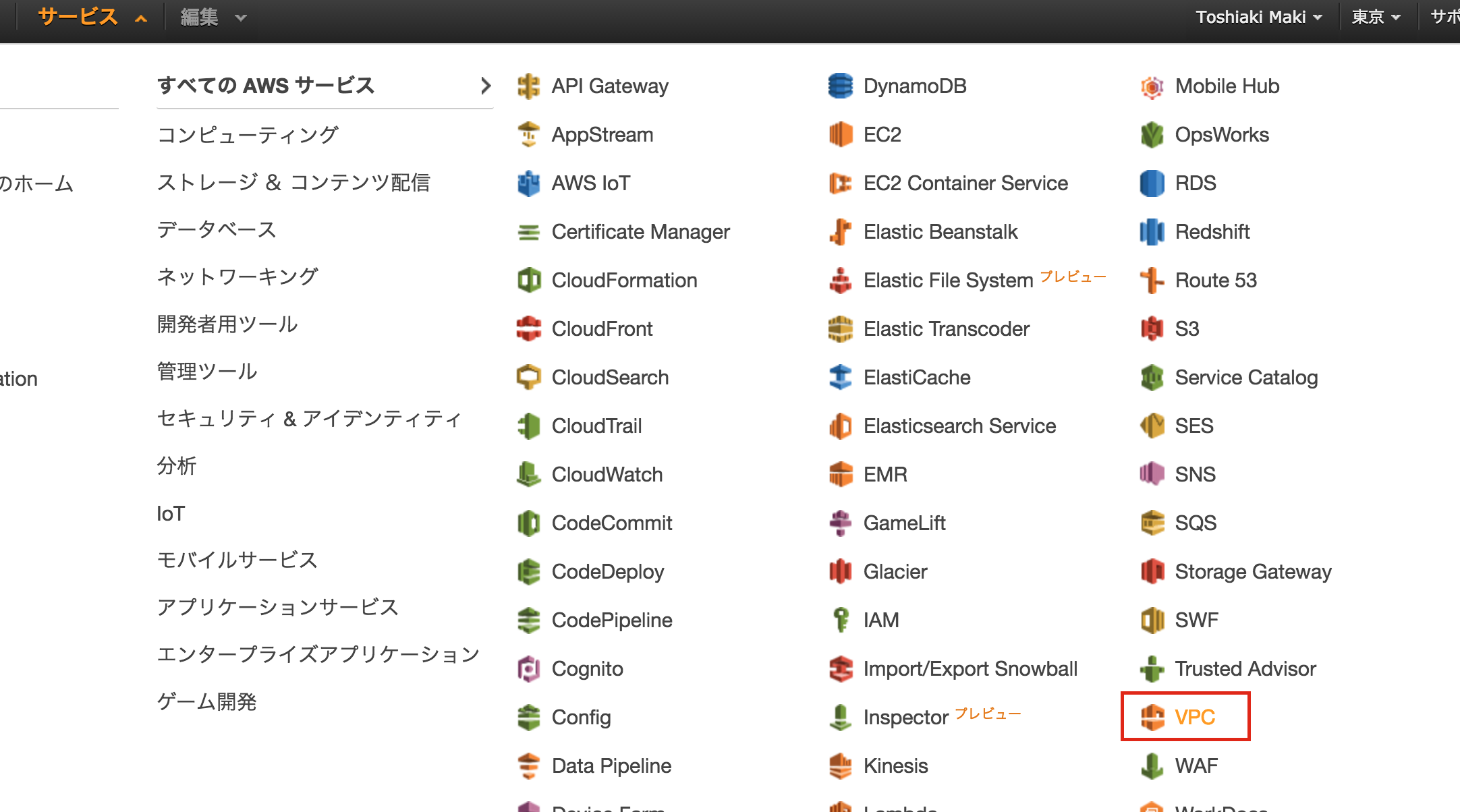Select ストレージ & コンテンツ配信 category
The width and height of the screenshot is (1460, 812).
pyautogui.click(x=293, y=182)
